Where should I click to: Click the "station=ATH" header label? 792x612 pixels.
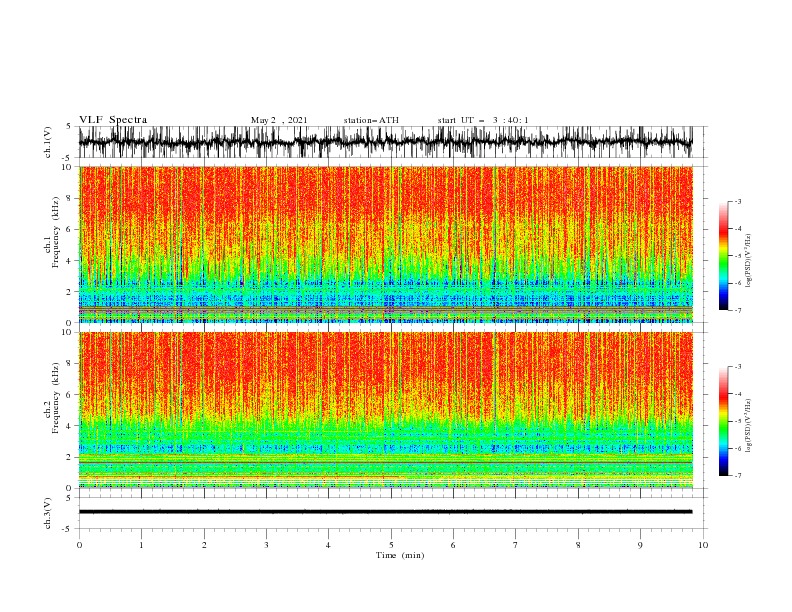pos(371,120)
